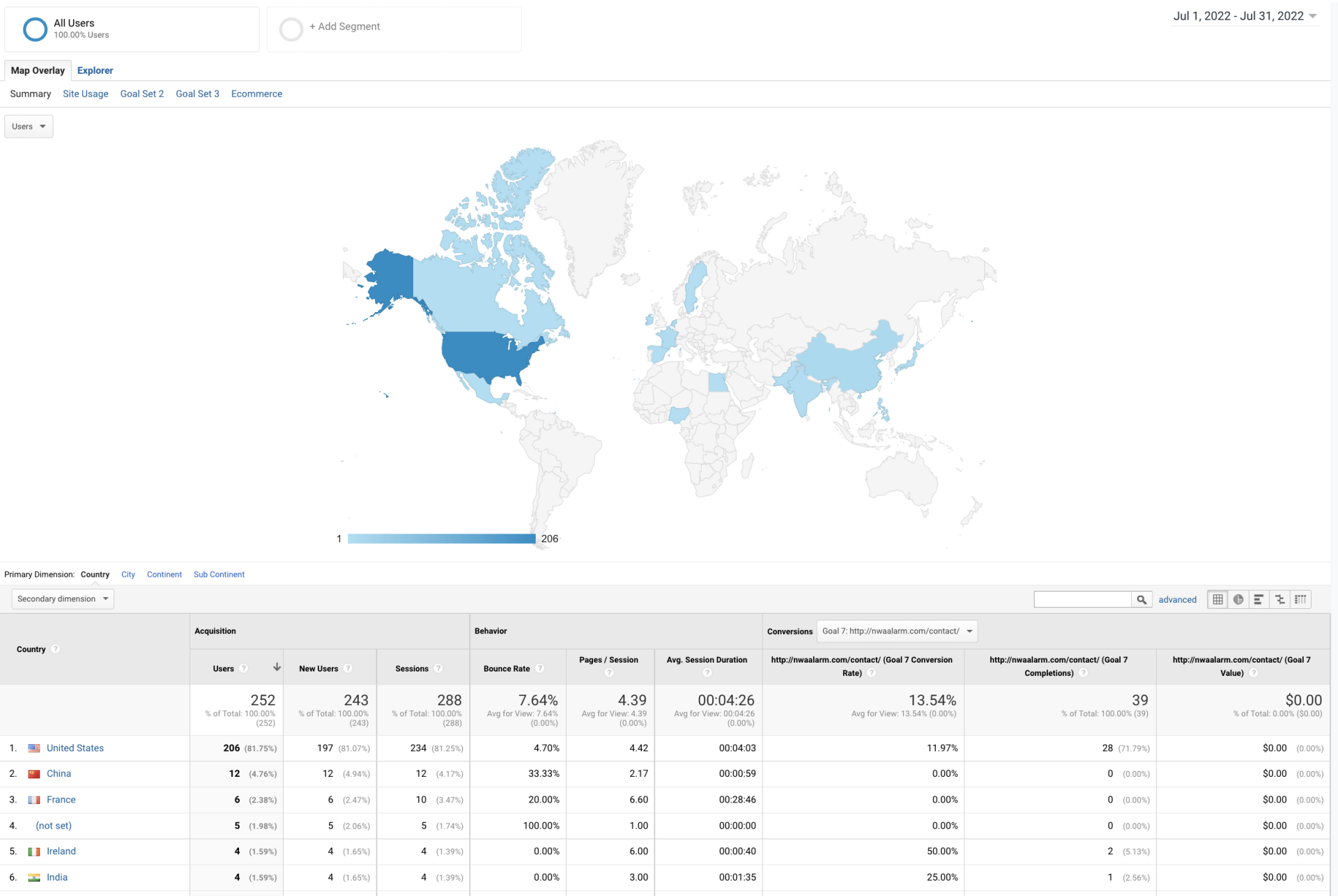The height and width of the screenshot is (896, 1338).
Task: Open the Site Usage tab
Action: [x=85, y=93]
